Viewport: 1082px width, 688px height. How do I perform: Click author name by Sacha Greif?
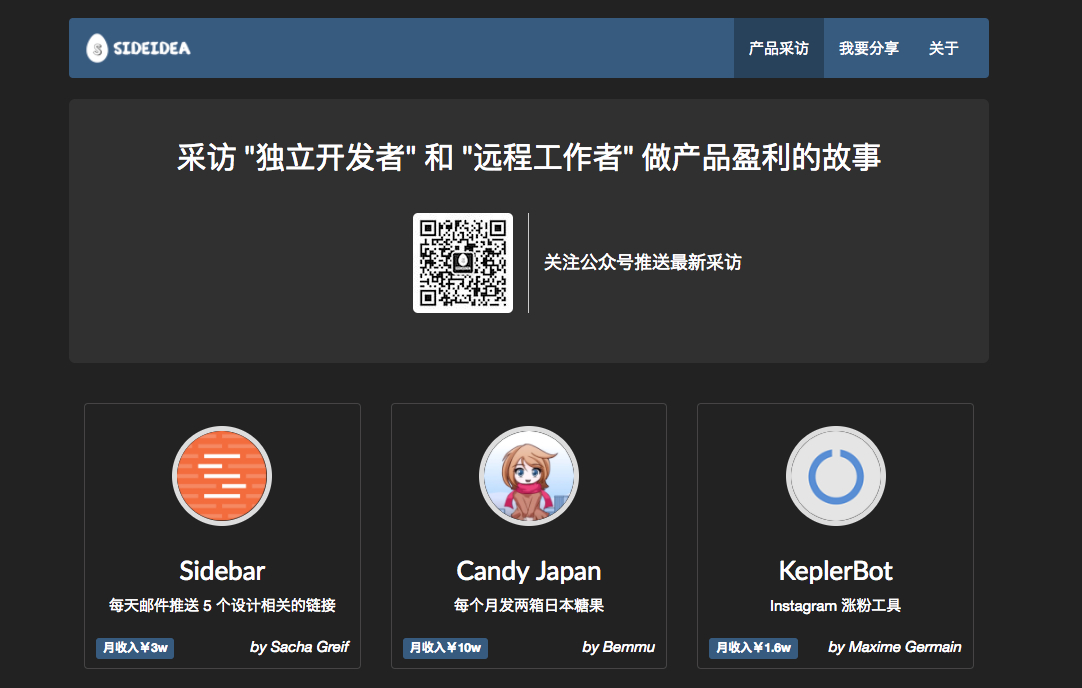click(x=299, y=647)
